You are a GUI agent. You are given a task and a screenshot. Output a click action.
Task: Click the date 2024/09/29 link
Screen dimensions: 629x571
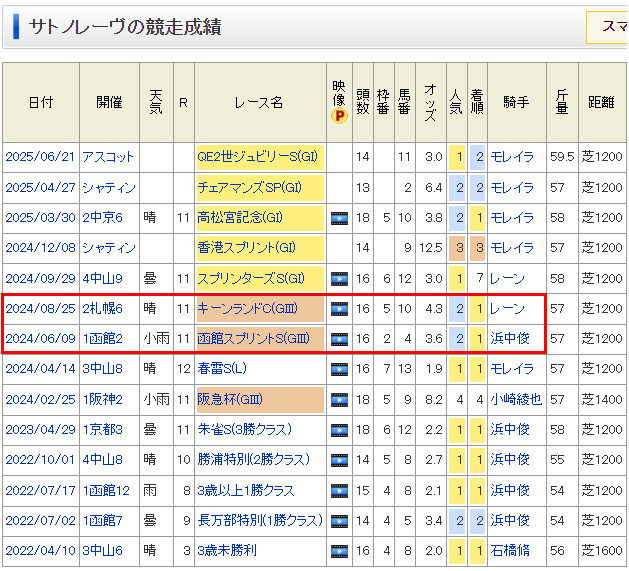40,278
